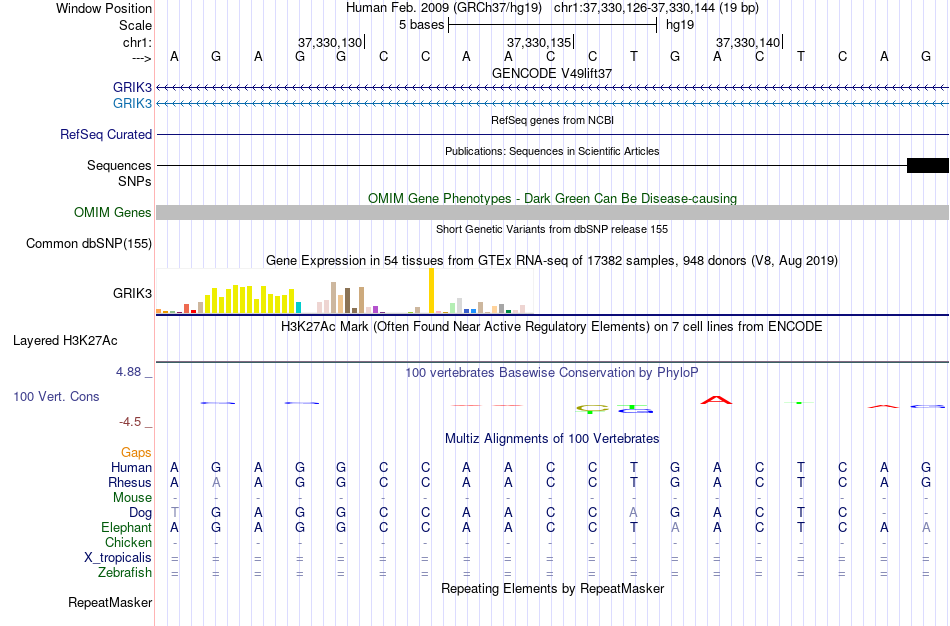950x626 pixels.
Task: Click position marker 37,330,140
Action: (x=748, y=42)
